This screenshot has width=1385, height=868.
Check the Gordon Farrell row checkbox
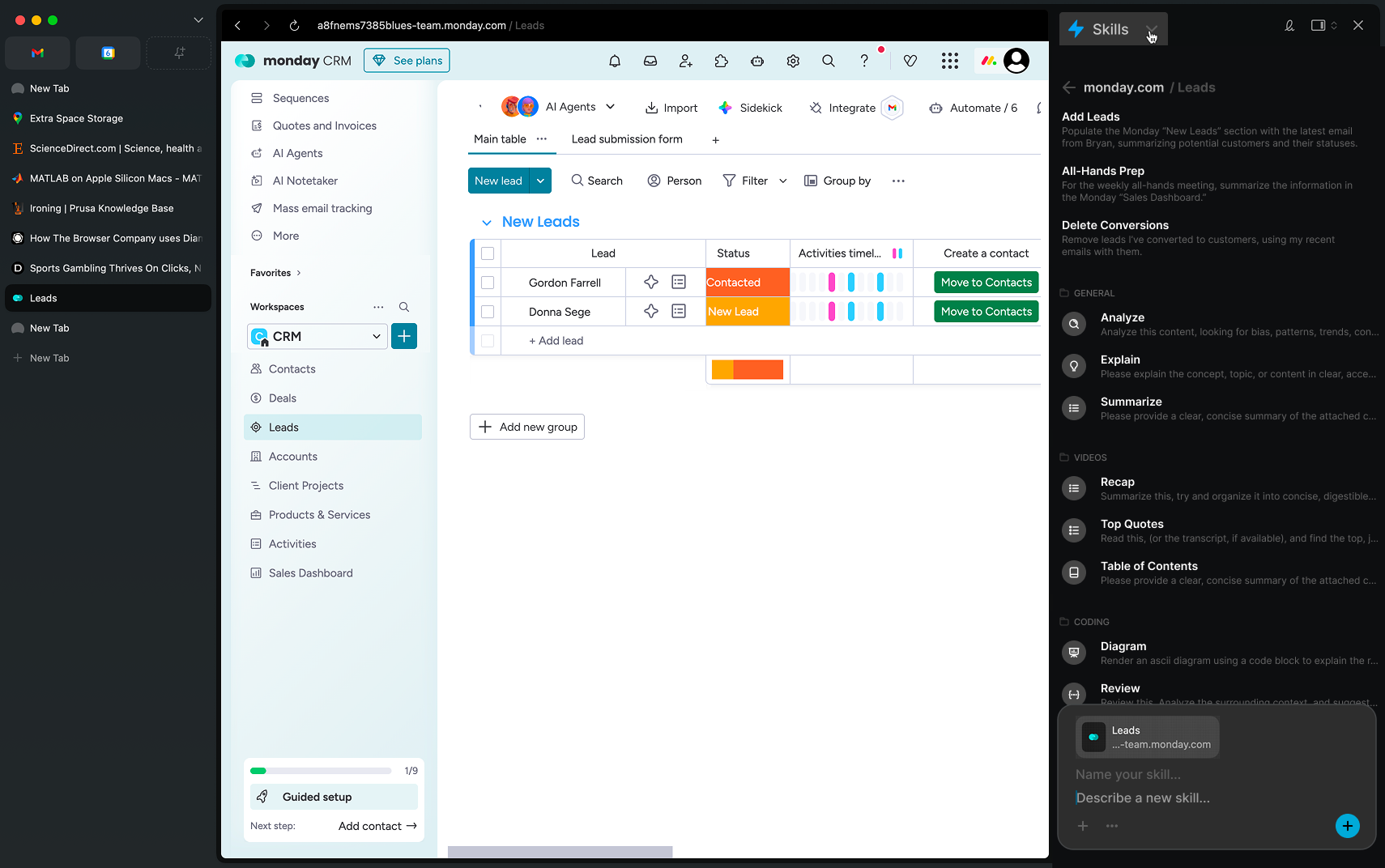click(488, 283)
